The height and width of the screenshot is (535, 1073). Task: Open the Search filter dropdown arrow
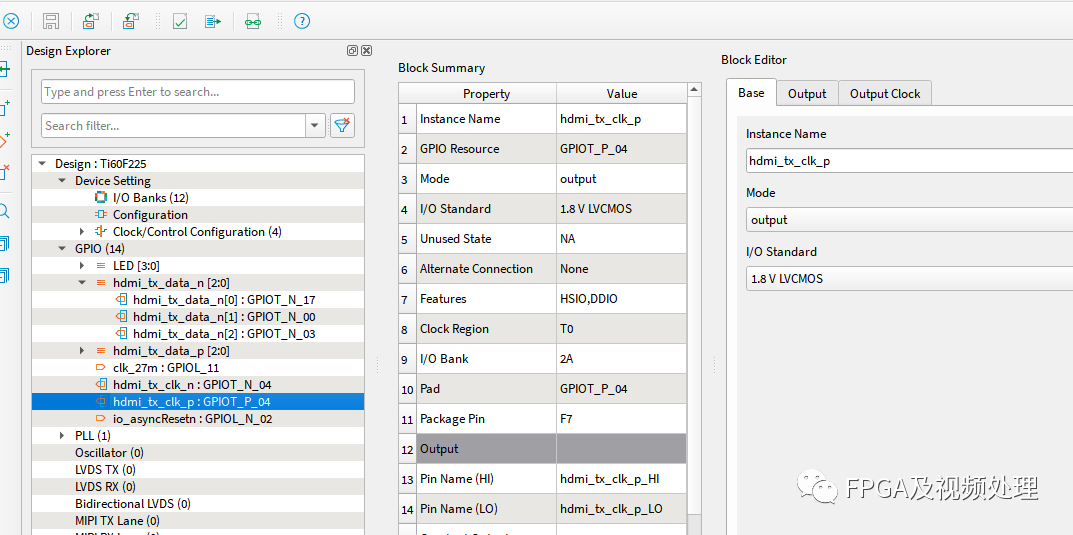pos(316,126)
